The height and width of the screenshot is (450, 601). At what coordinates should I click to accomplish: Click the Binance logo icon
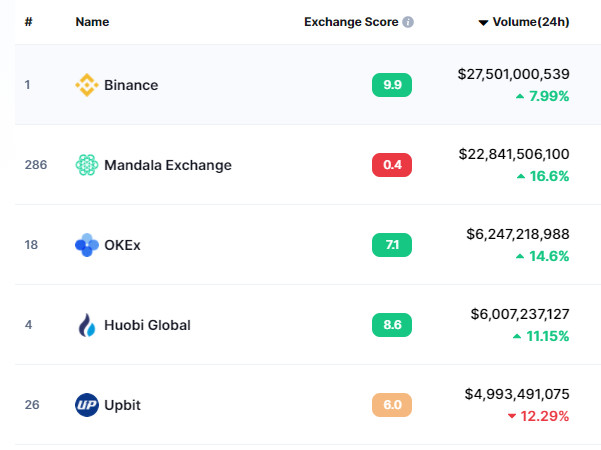(87, 85)
